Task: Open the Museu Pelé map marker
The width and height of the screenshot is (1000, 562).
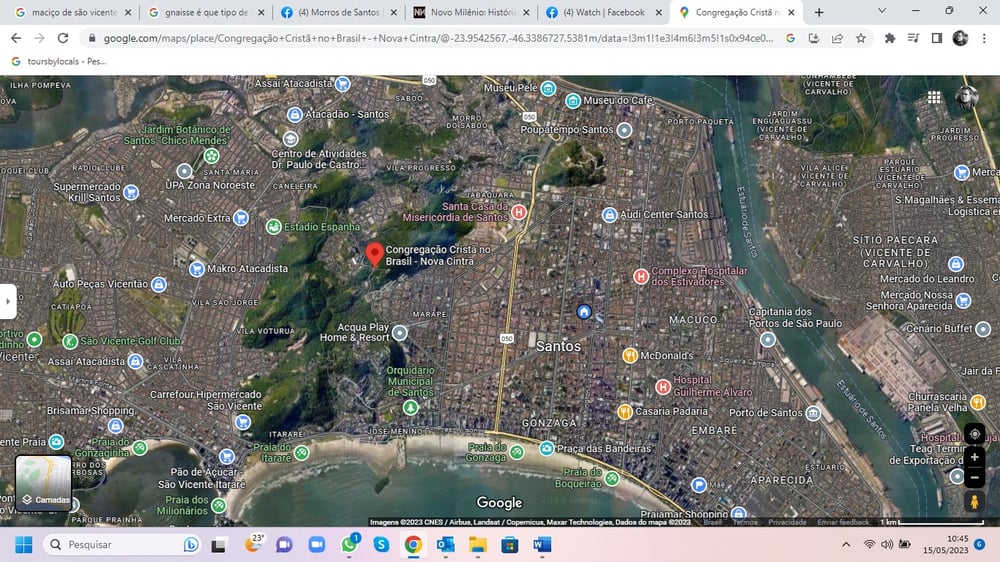Action: [x=548, y=88]
